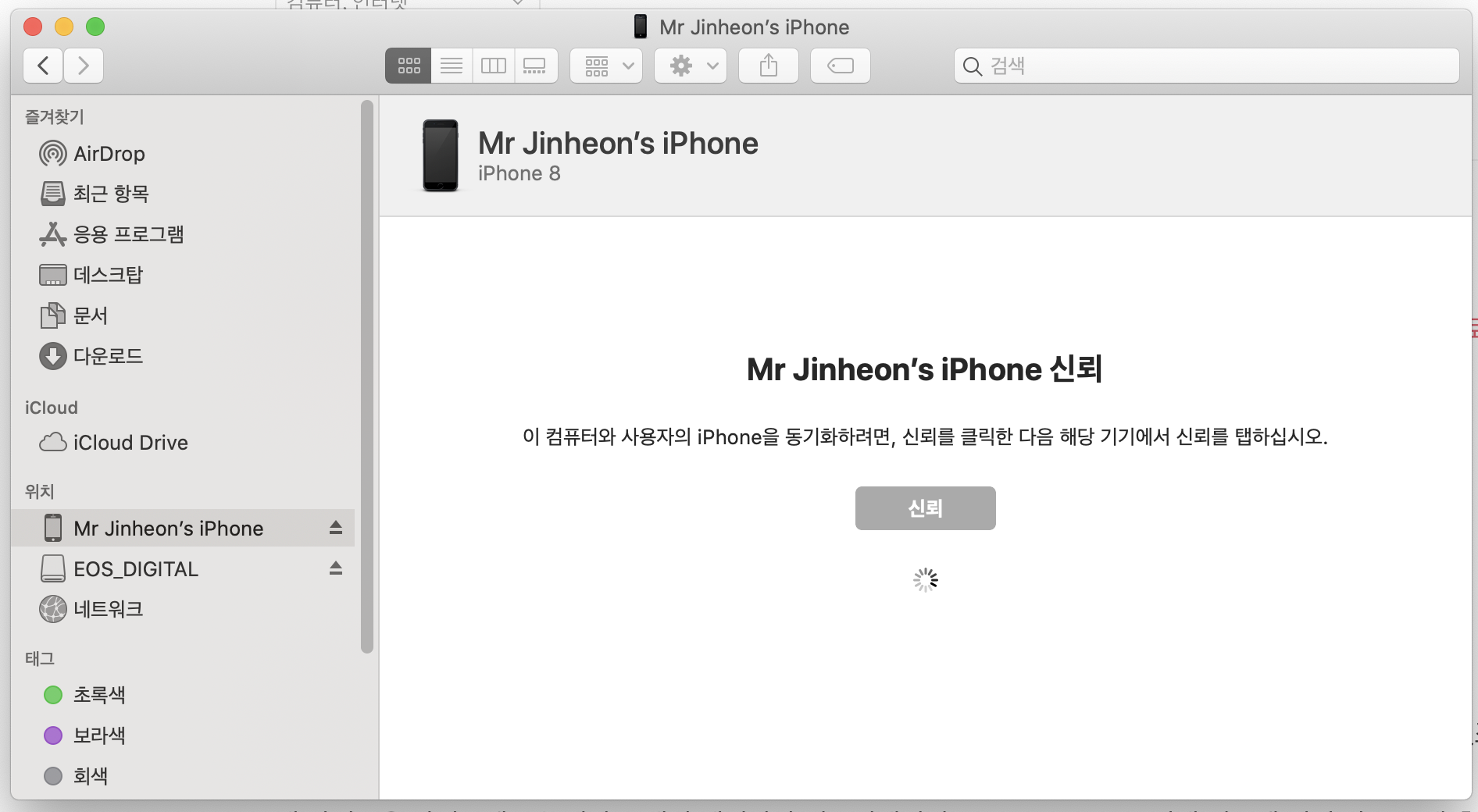This screenshot has width=1478, height=812.
Task: Click the 위치 sidebar section header
Action: pyautogui.click(x=40, y=492)
